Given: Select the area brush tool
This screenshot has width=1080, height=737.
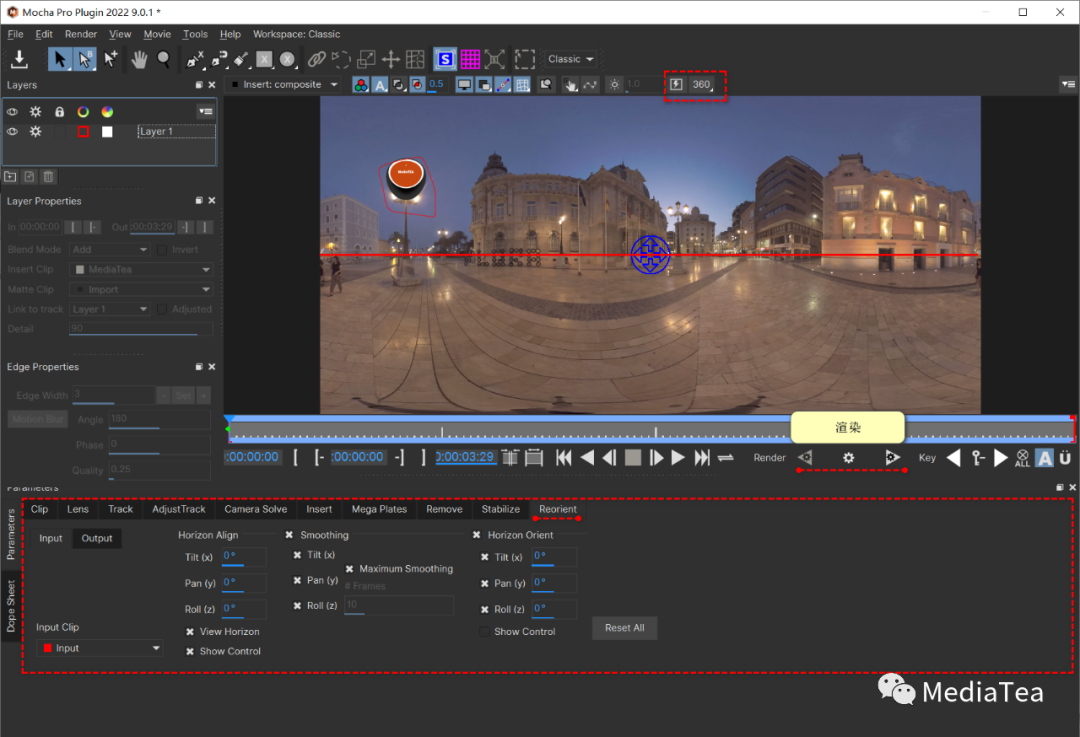Looking at the screenshot, I should point(241,59).
